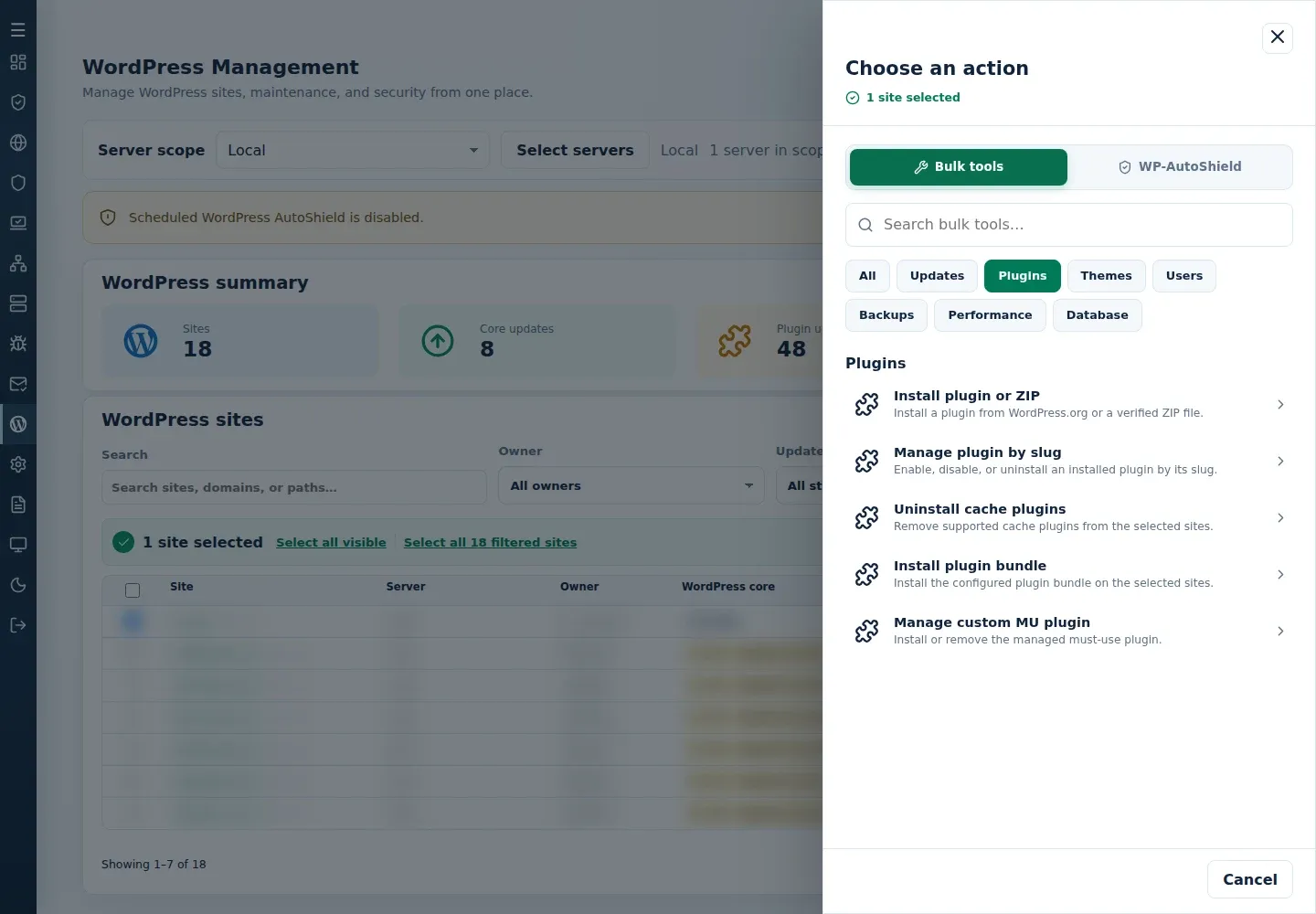1316x914 pixels.
Task: Select the Database filter chip
Action: coord(1098,315)
